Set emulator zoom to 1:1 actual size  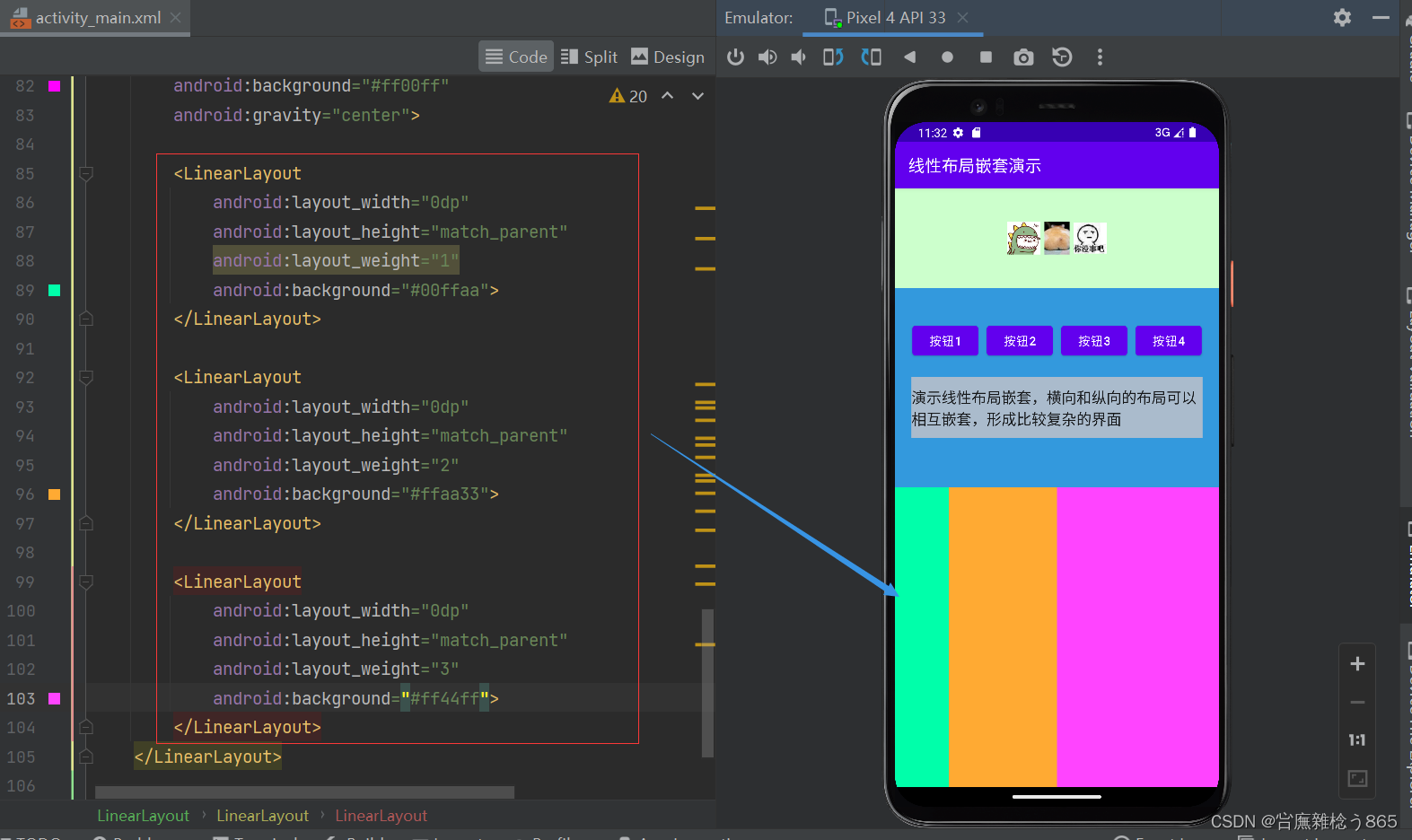point(1357,740)
